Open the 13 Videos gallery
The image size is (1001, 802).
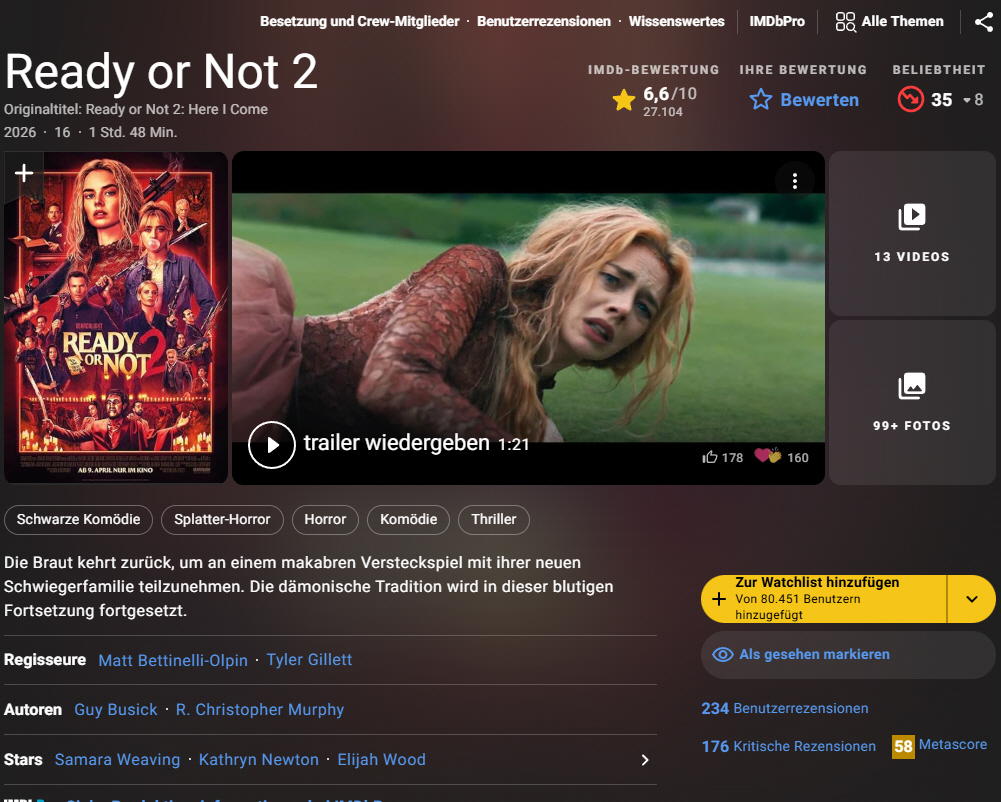pos(912,234)
